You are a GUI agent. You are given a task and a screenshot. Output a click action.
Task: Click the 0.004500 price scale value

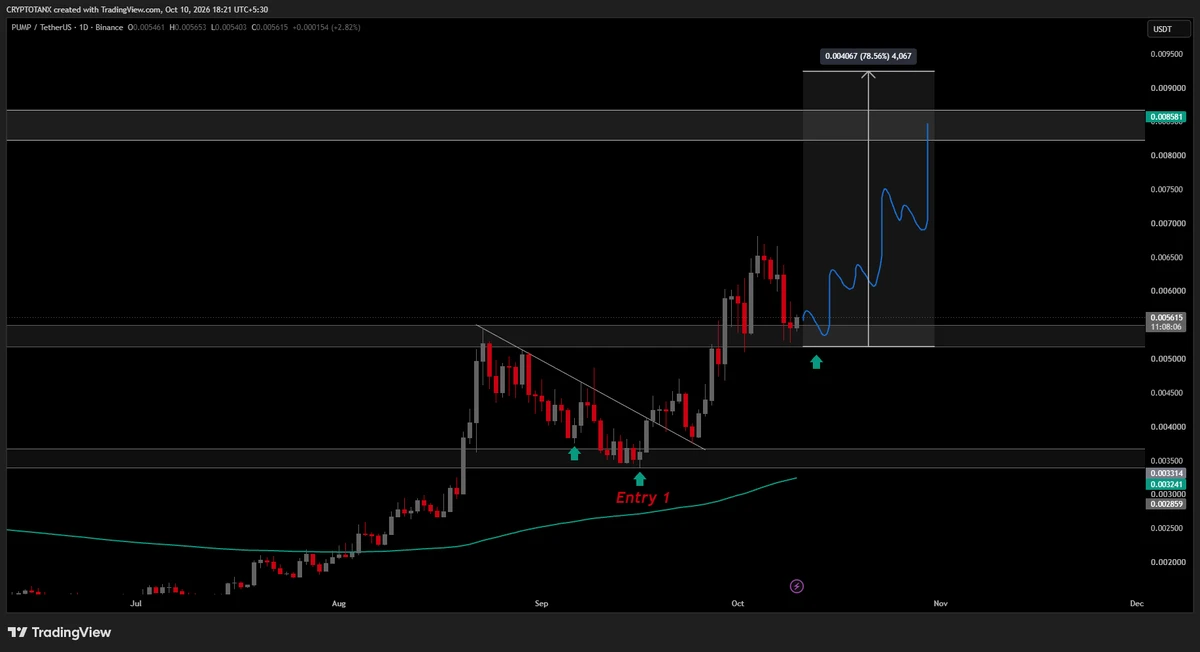point(1167,393)
